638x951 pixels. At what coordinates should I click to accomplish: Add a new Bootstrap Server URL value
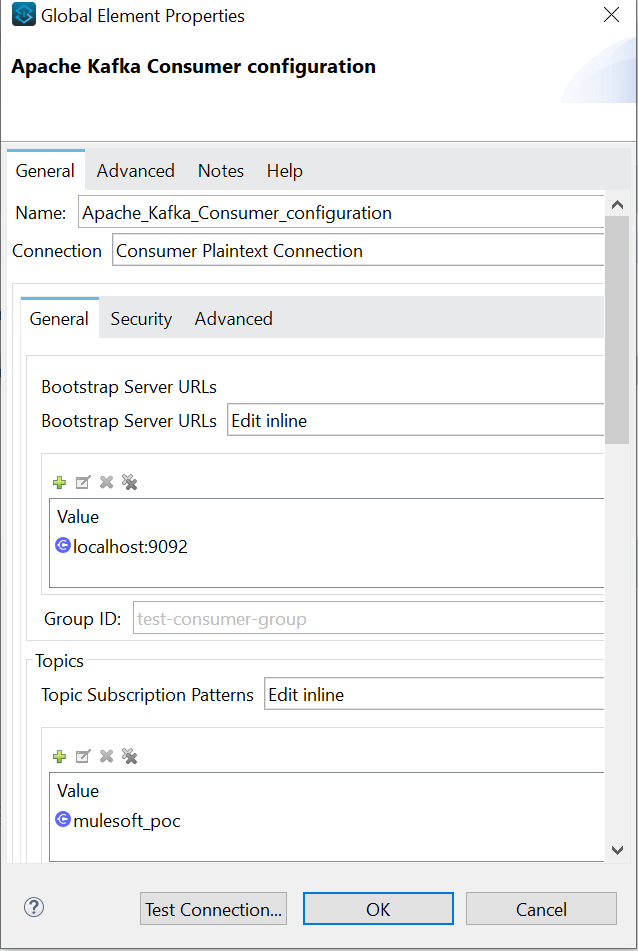(x=59, y=482)
